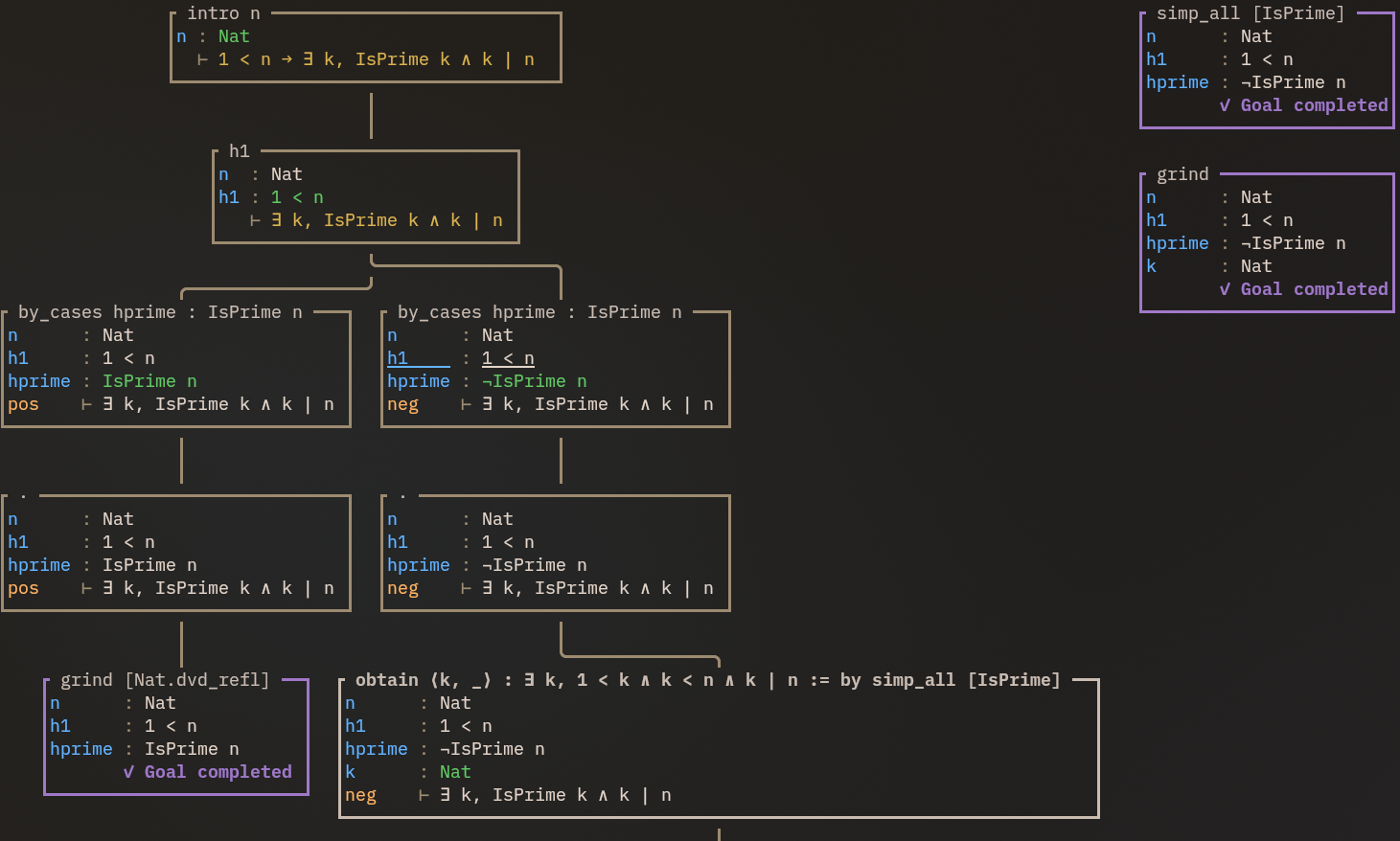Click the checkmark in grind [Nat.dvd_refl] box
The width and height of the screenshot is (1400, 841).
click(128, 772)
